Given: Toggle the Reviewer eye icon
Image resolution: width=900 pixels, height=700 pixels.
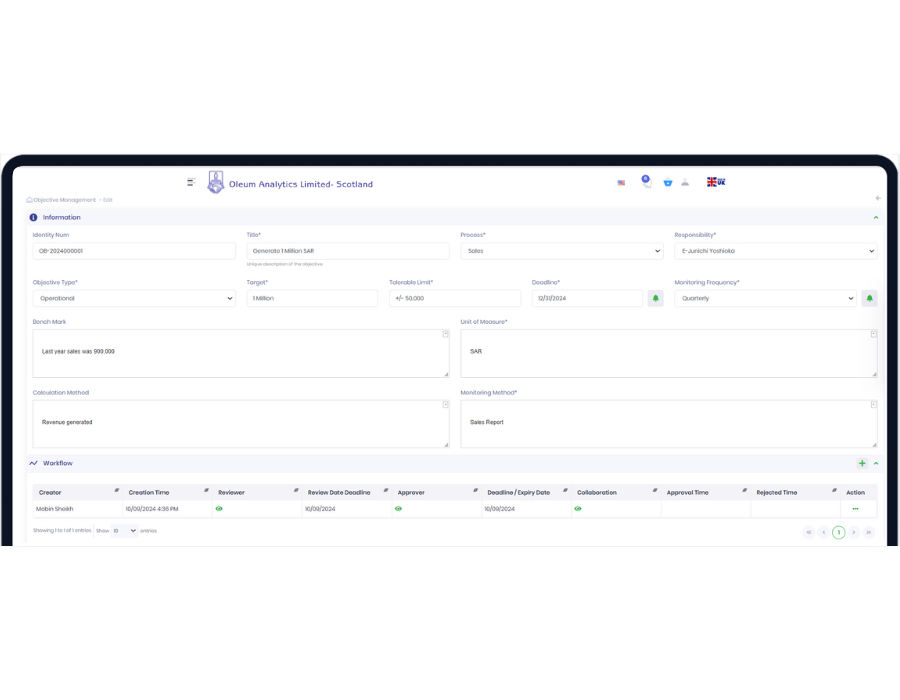Looking at the screenshot, I should coord(219,509).
